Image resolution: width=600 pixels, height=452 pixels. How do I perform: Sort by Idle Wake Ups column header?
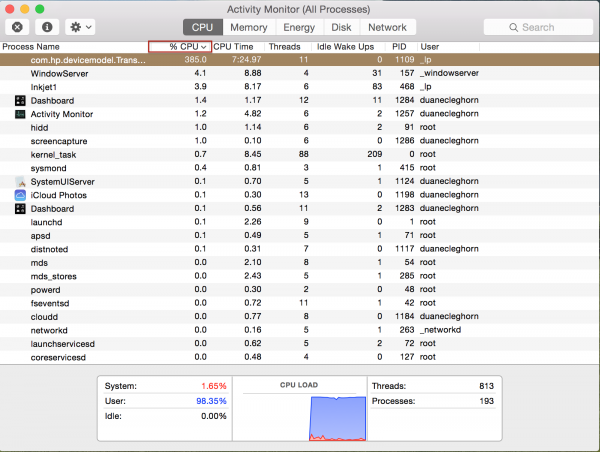(x=345, y=47)
